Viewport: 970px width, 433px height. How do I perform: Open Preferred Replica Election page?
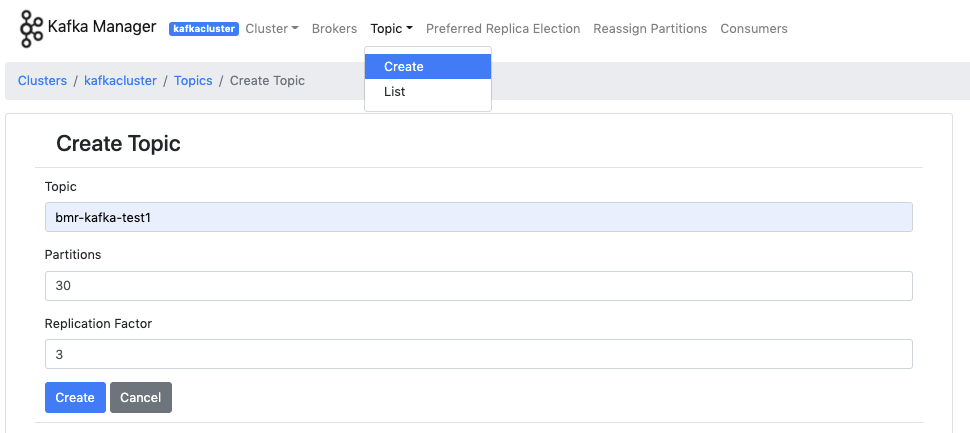click(x=503, y=28)
